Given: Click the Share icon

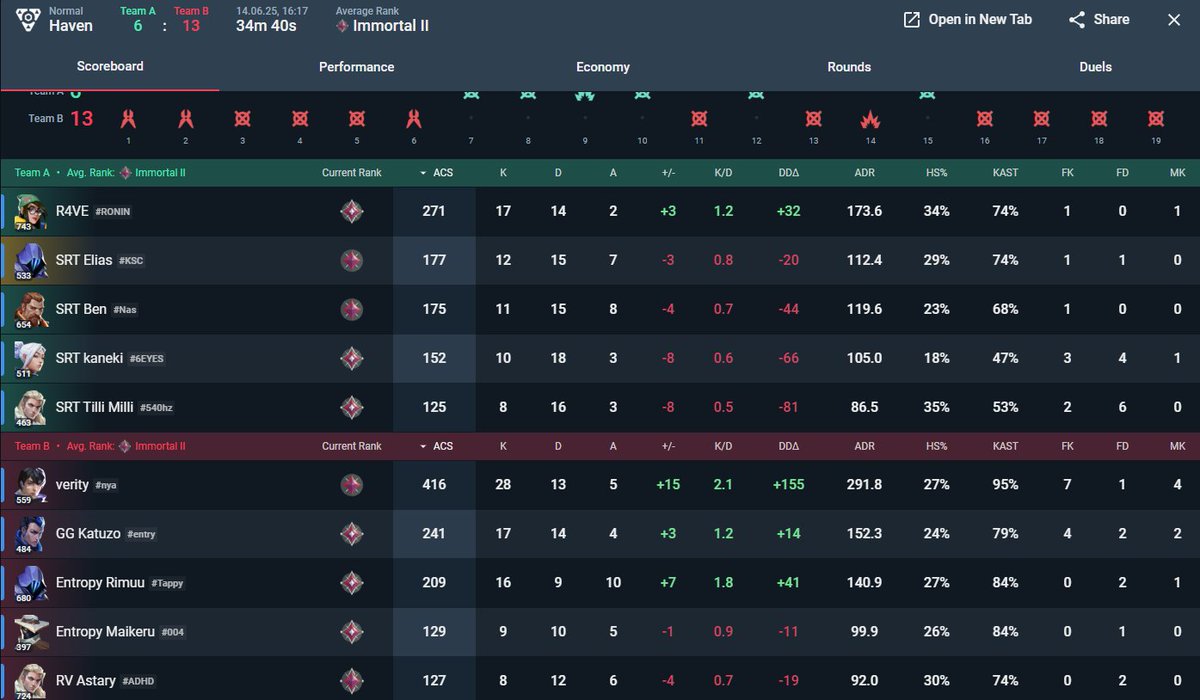Looking at the screenshot, I should pyautogui.click(x=1077, y=20).
